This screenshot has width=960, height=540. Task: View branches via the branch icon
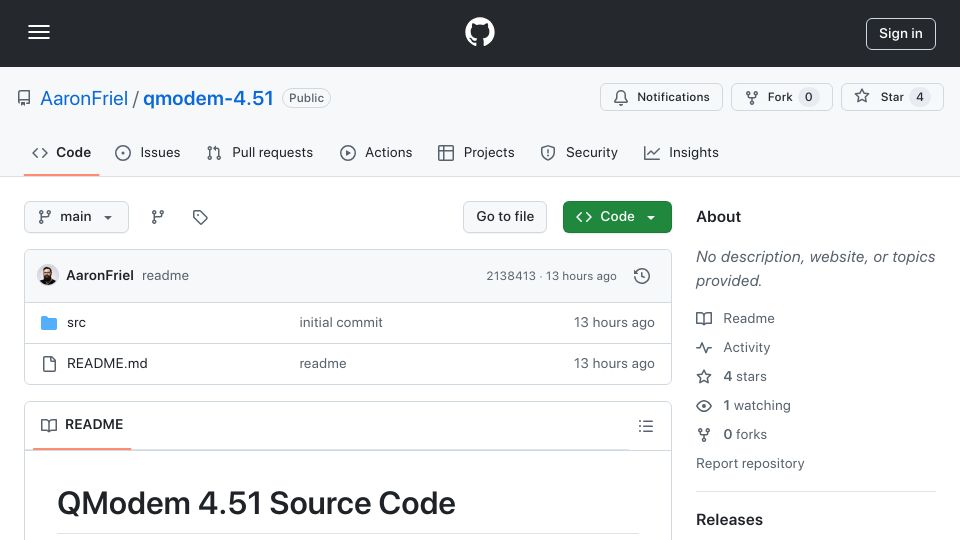pos(158,217)
